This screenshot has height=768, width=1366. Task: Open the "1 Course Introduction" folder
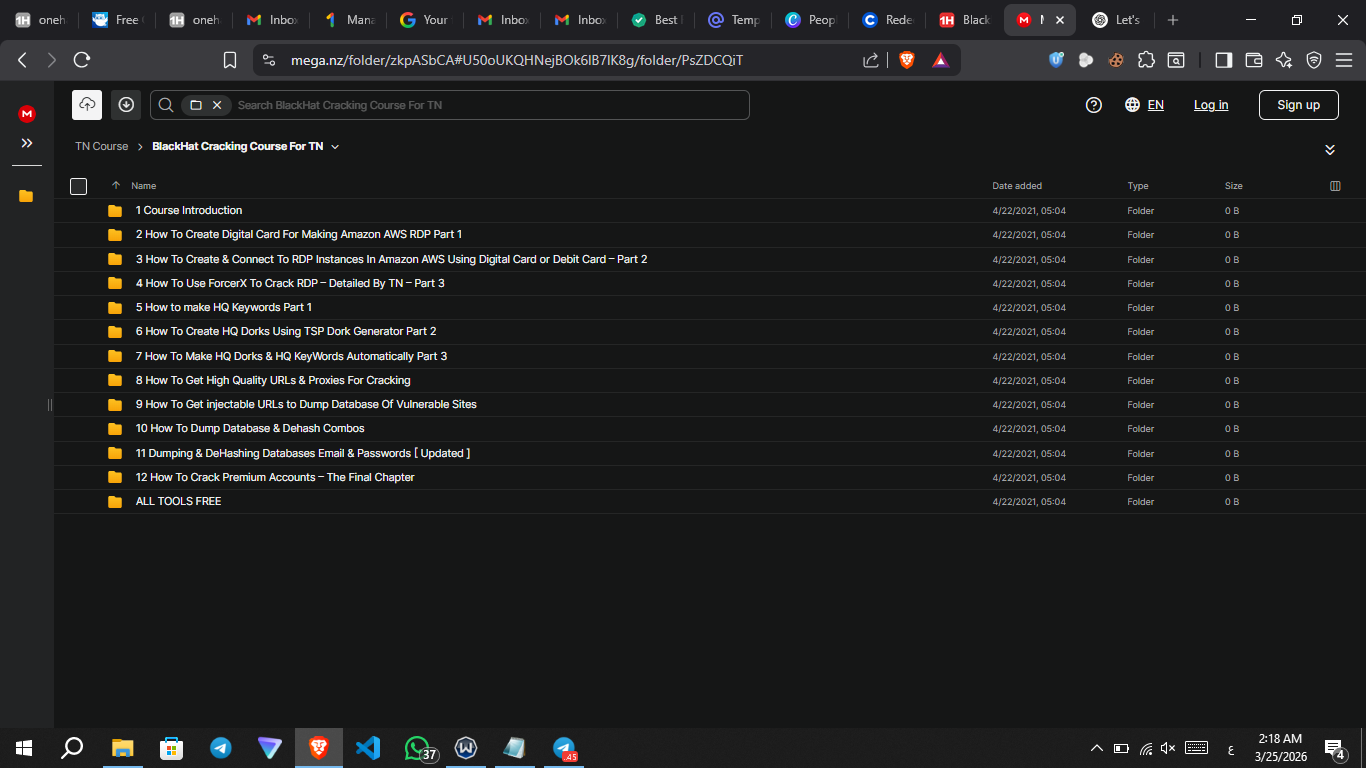[189, 211]
